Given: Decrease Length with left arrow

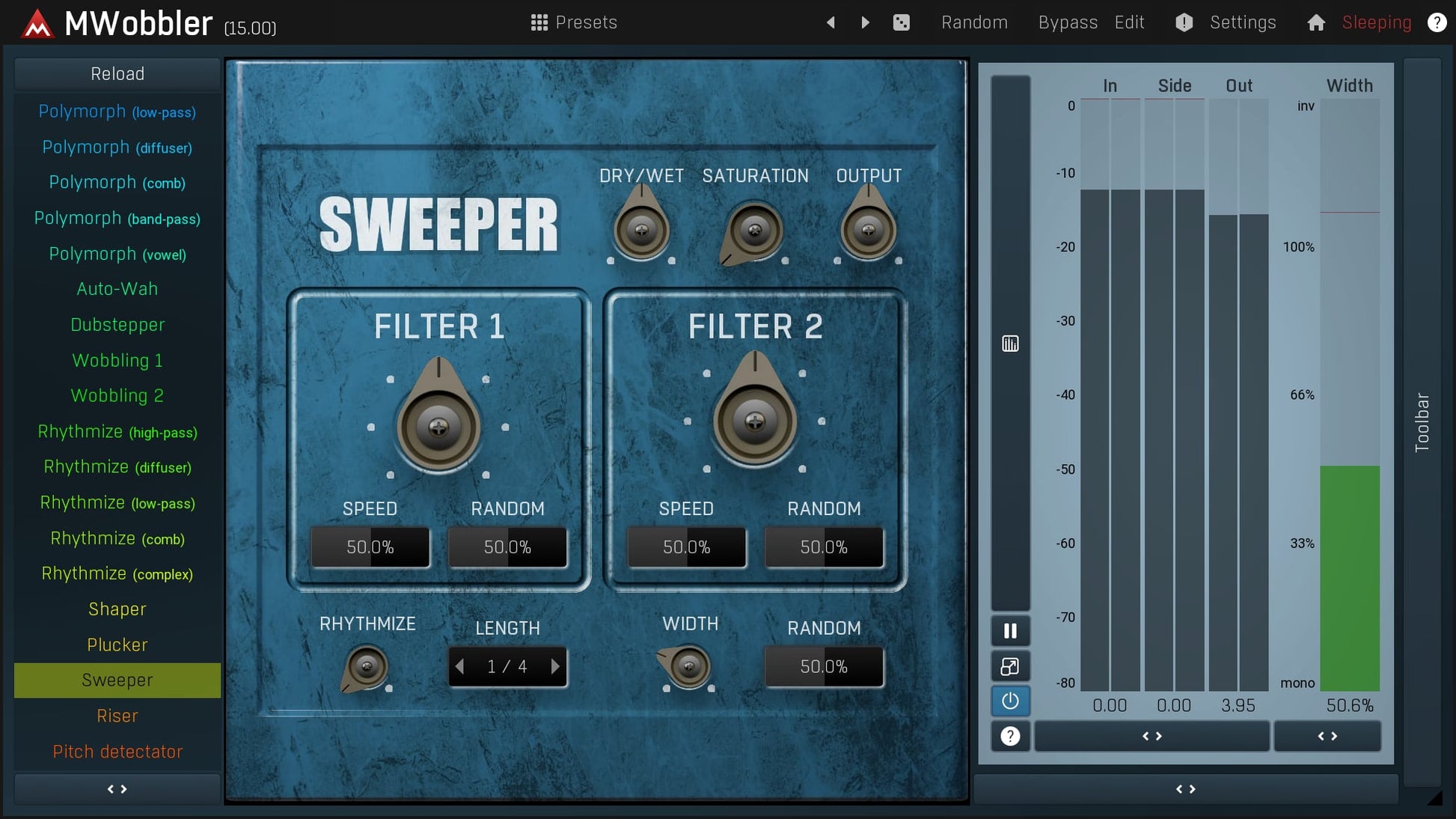Looking at the screenshot, I should pyautogui.click(x=460, y=666).
